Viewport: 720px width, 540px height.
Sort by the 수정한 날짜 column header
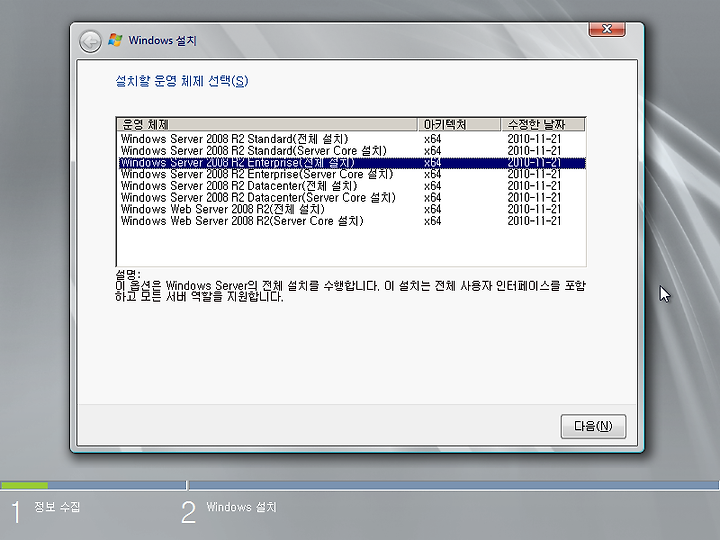543,124
